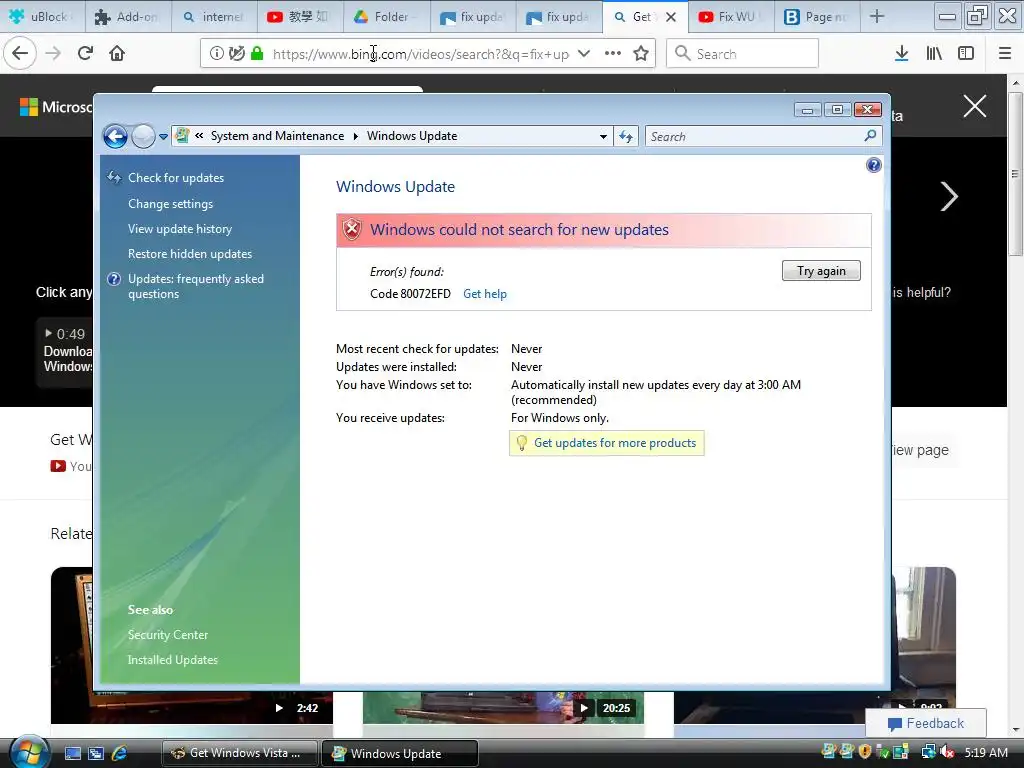Click the Firefox forward arrow
This screenshot has width=1024, height=768.
click(53, 53)
